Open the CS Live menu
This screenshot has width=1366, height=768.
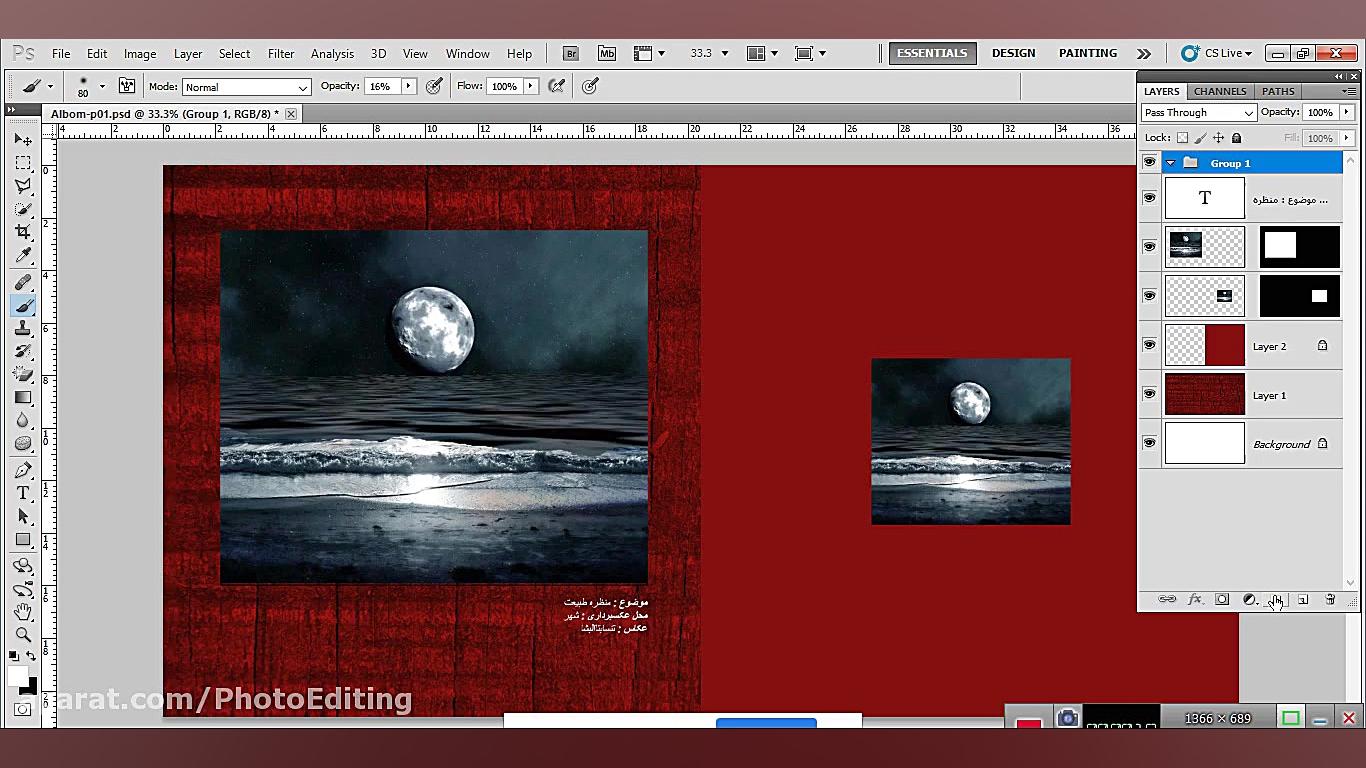click(1216, 53)
